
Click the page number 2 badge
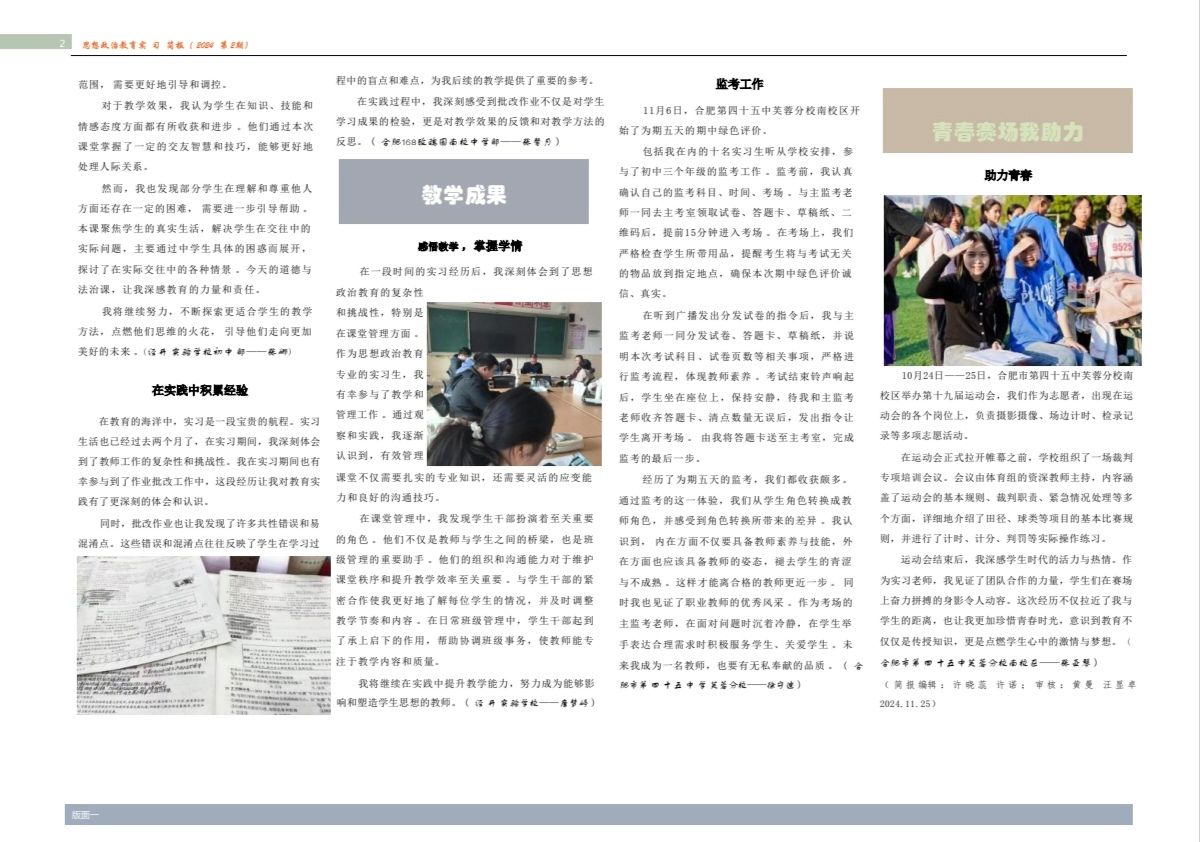click(62, 44)
